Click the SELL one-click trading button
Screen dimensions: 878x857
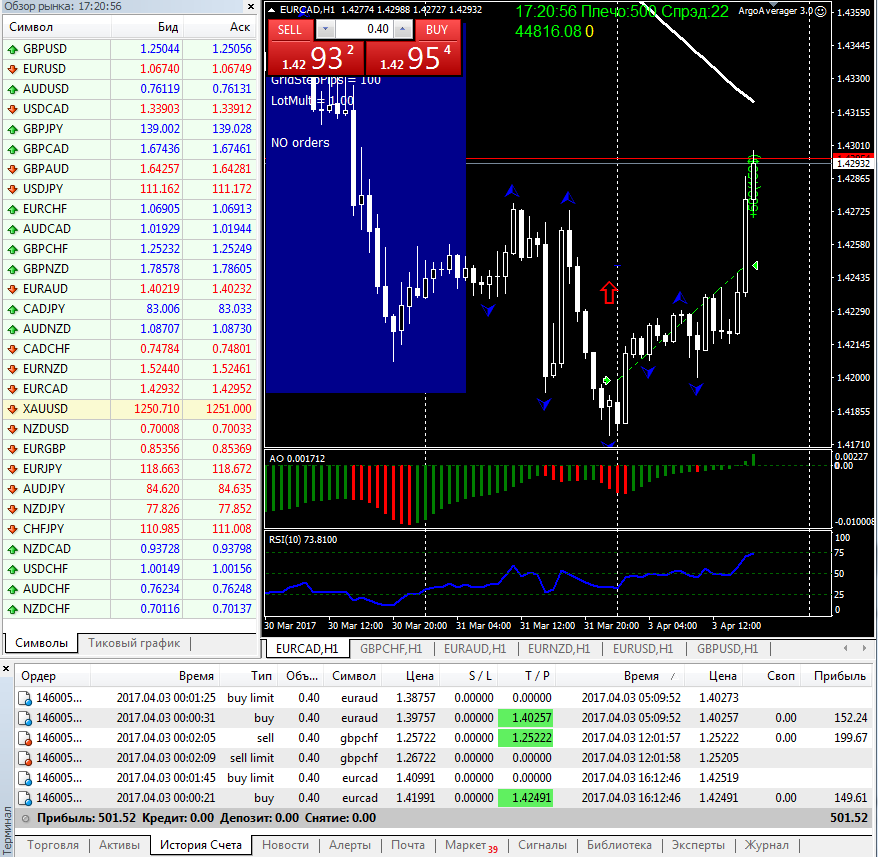tap(289, 30)
